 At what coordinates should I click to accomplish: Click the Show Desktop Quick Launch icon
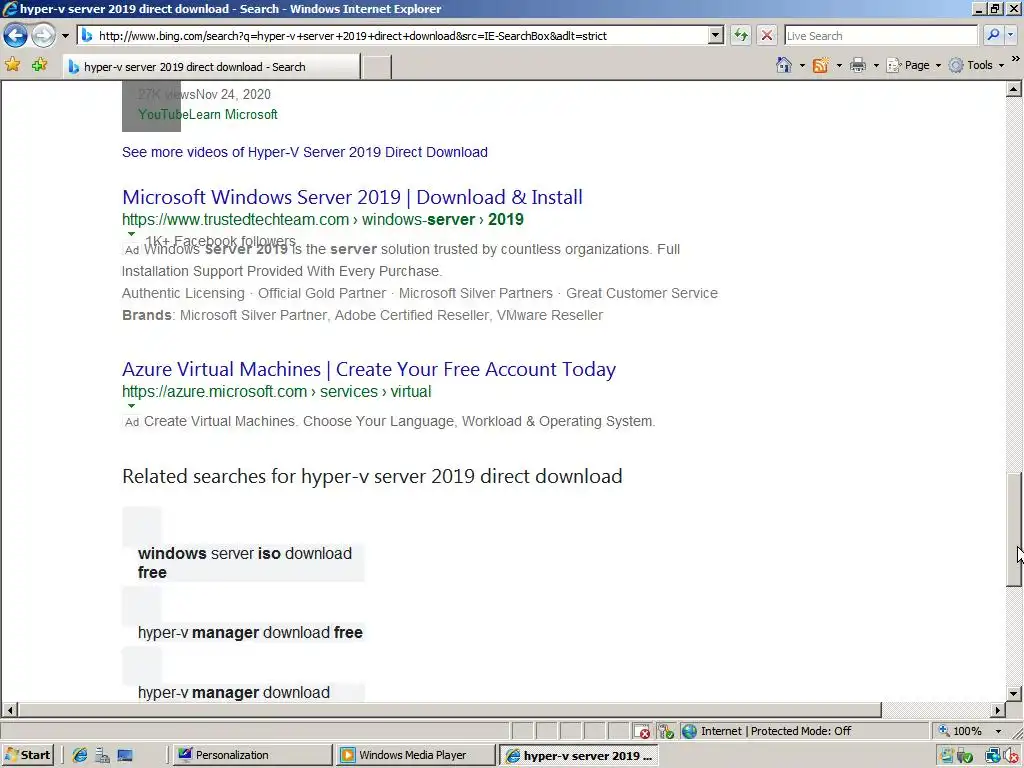125,755
